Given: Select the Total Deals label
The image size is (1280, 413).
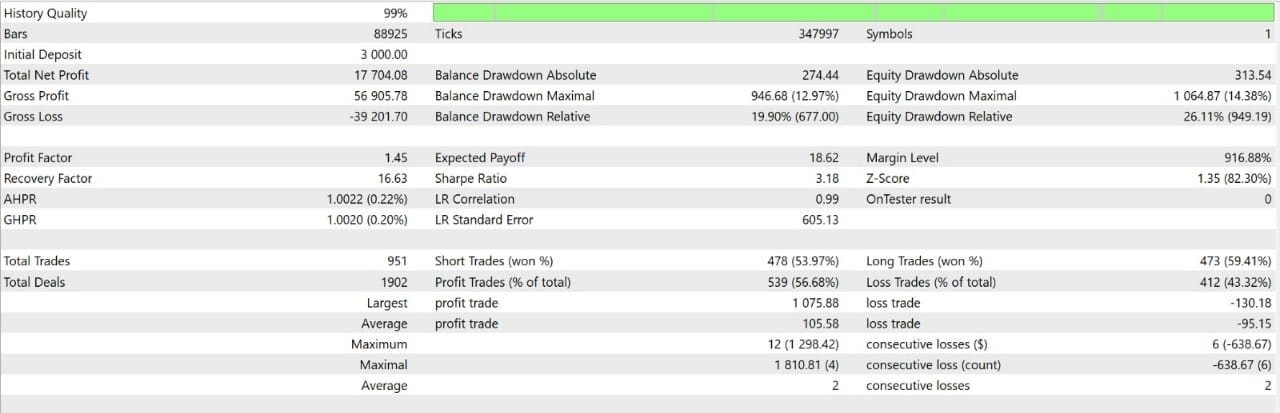Looking at the screenshot, I should 34,282.
